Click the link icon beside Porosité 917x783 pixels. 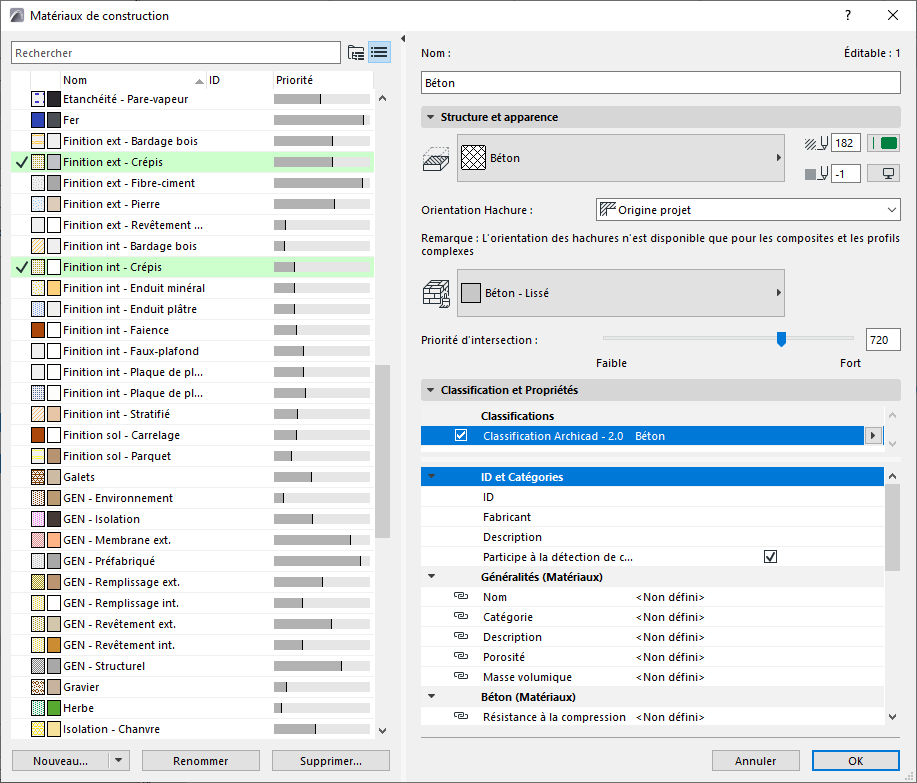tap(461, 656)
